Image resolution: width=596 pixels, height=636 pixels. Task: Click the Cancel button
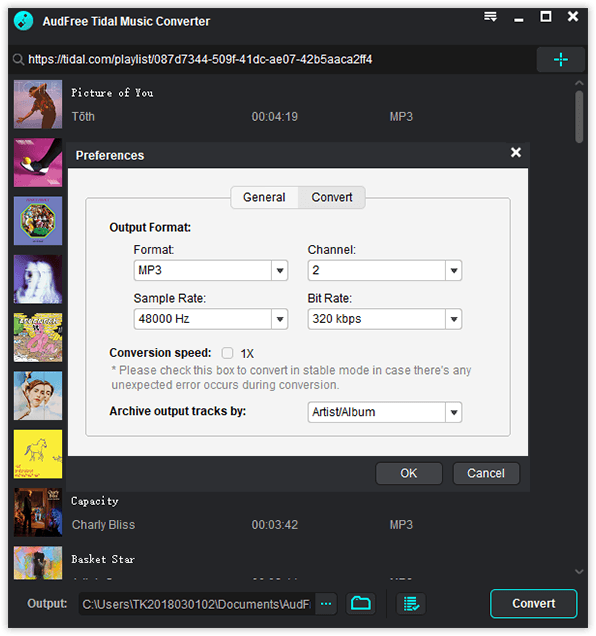(x=486, y=473)
